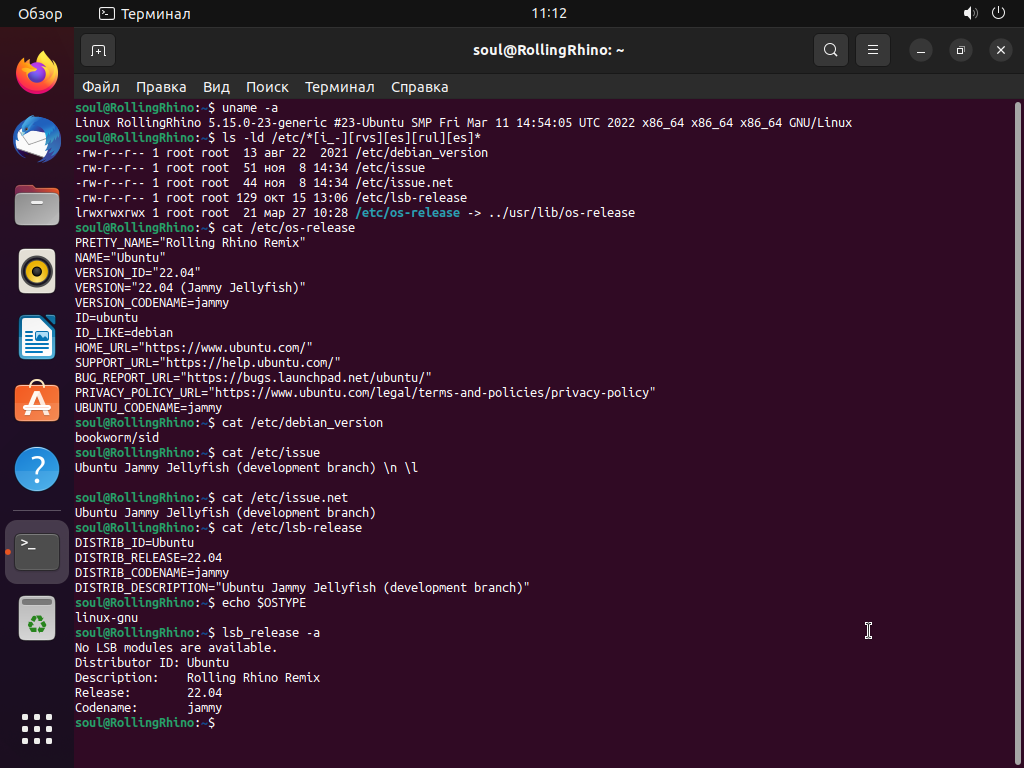Click the last empty shell prompt
The width and height of the screenshot is (1024, 768).
point(145,723)
